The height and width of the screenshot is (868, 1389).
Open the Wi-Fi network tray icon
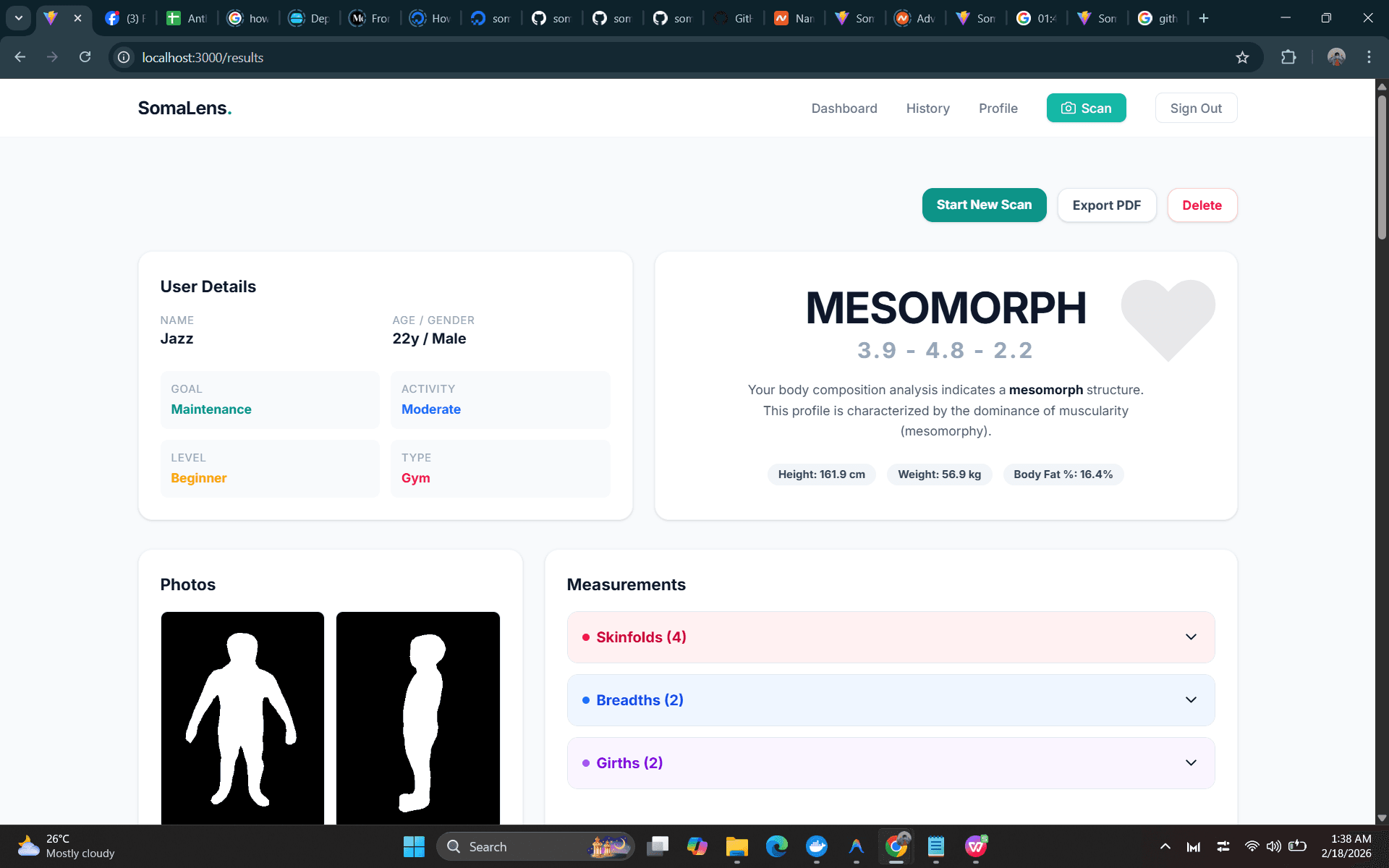[x=1252, y=846]
